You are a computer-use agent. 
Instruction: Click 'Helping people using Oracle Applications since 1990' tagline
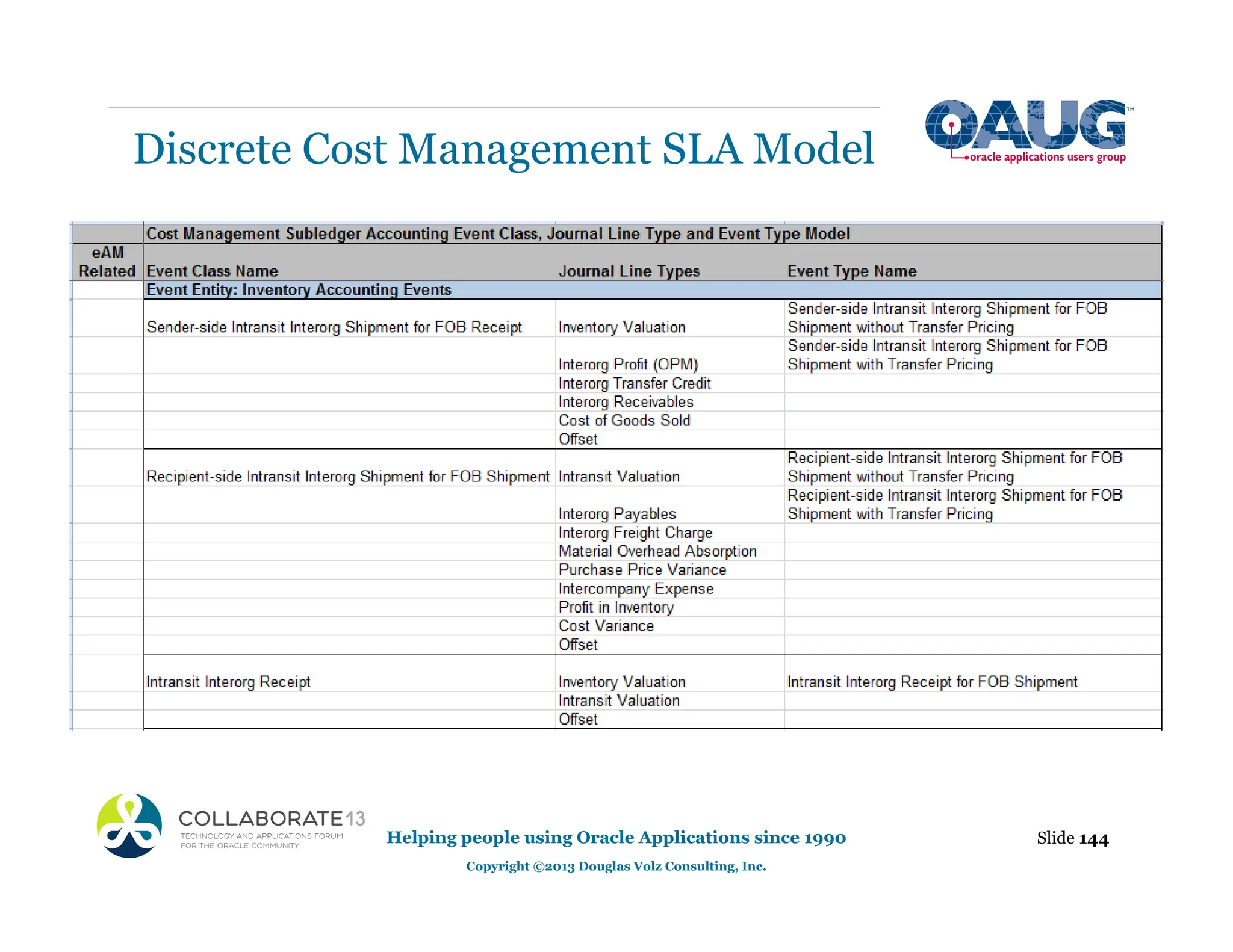point(616,838)
